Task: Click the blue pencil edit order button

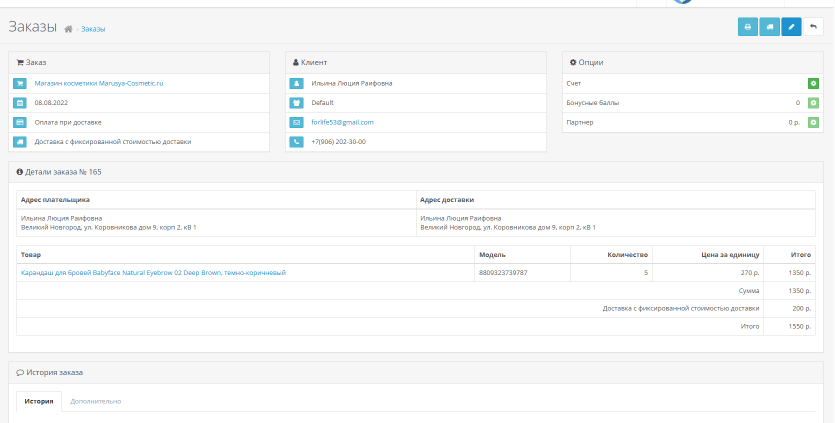Action: coord(792,27)
